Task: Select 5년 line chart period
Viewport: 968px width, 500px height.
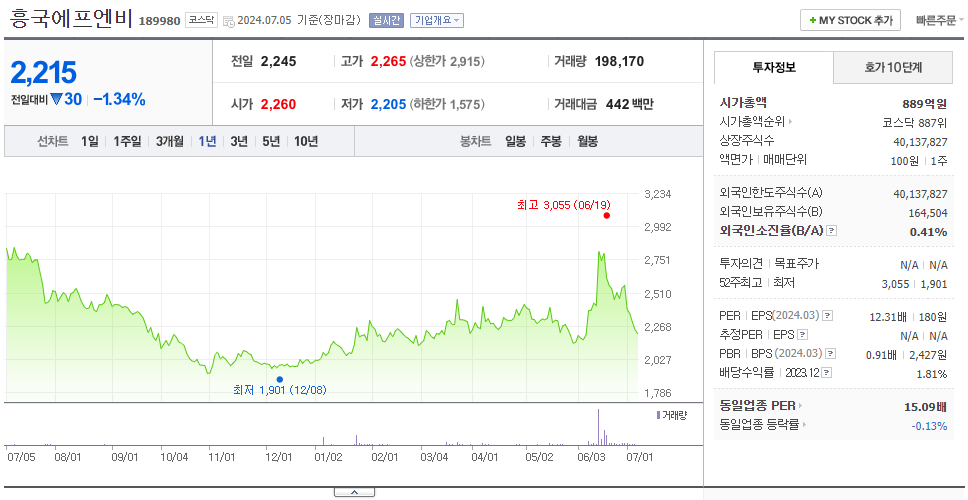Action: click(271, 141)
